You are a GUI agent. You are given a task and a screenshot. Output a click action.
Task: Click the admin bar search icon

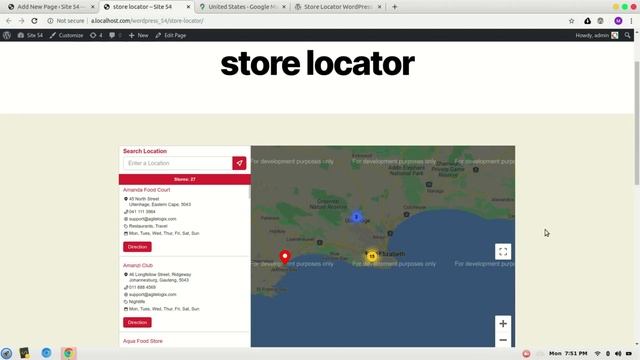click(x=627, y=36)
